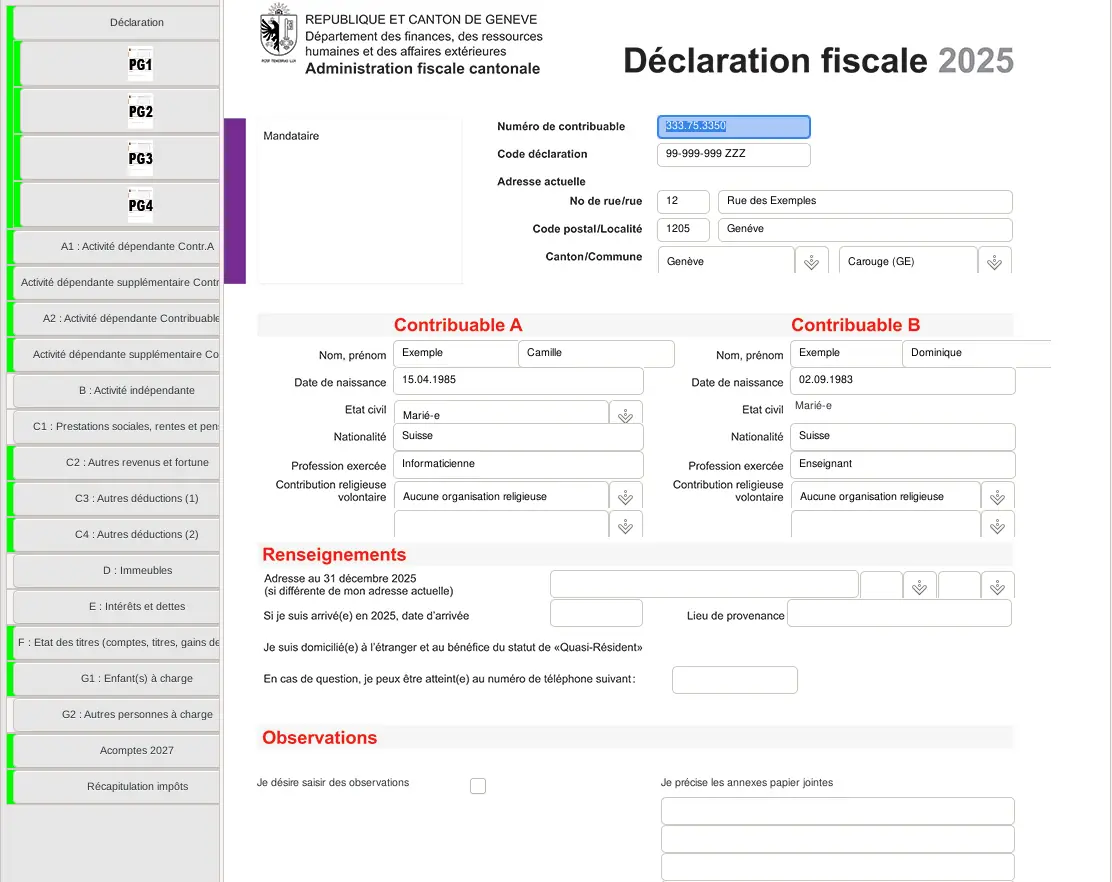Screen dimensions: 1112x882
Task: Click the Rue des Exemples street field
Action: (x=865, y=201)
